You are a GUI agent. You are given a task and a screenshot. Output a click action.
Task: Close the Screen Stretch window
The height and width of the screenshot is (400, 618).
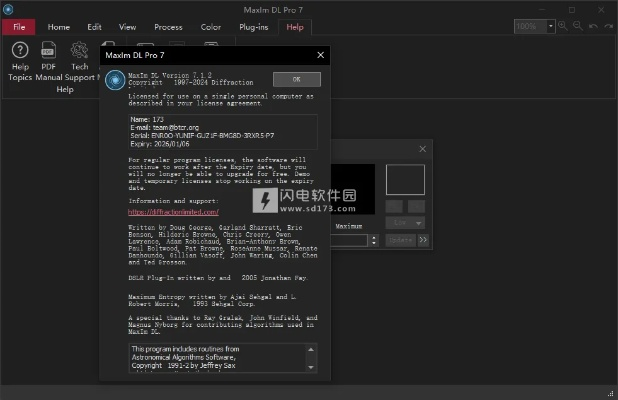pos(423,149)
